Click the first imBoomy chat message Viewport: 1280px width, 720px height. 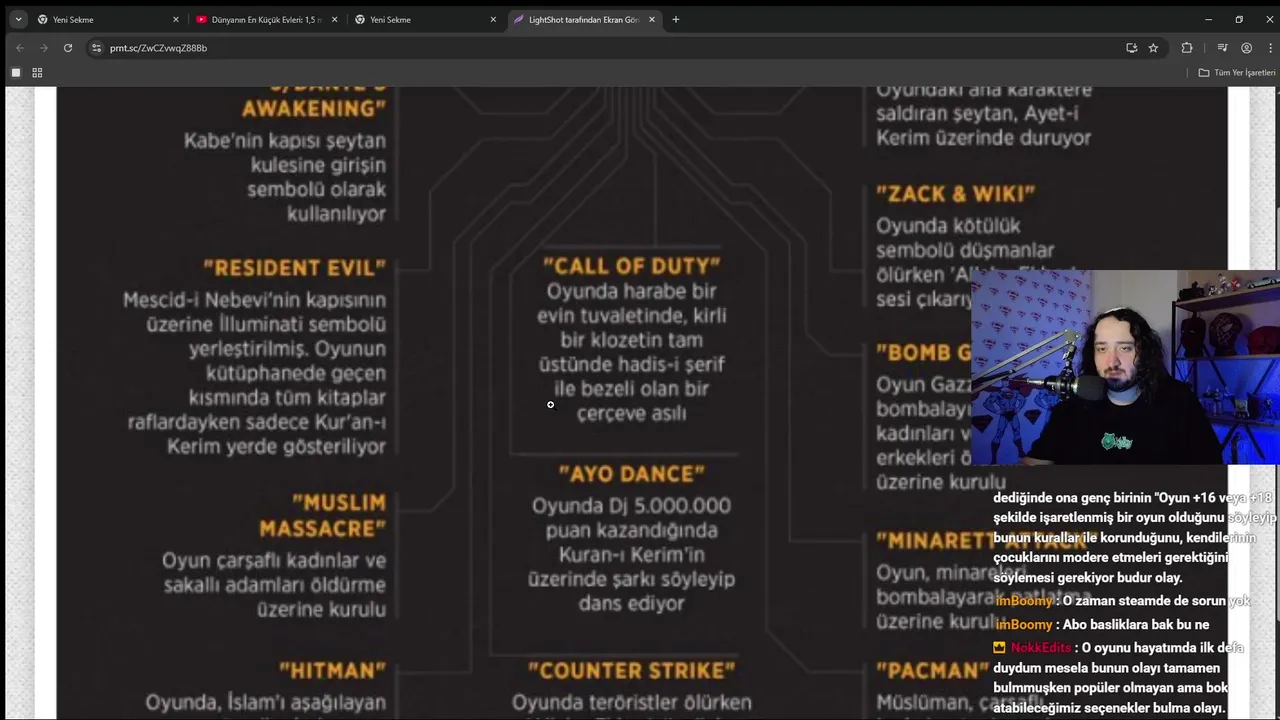coord(1123,601)
